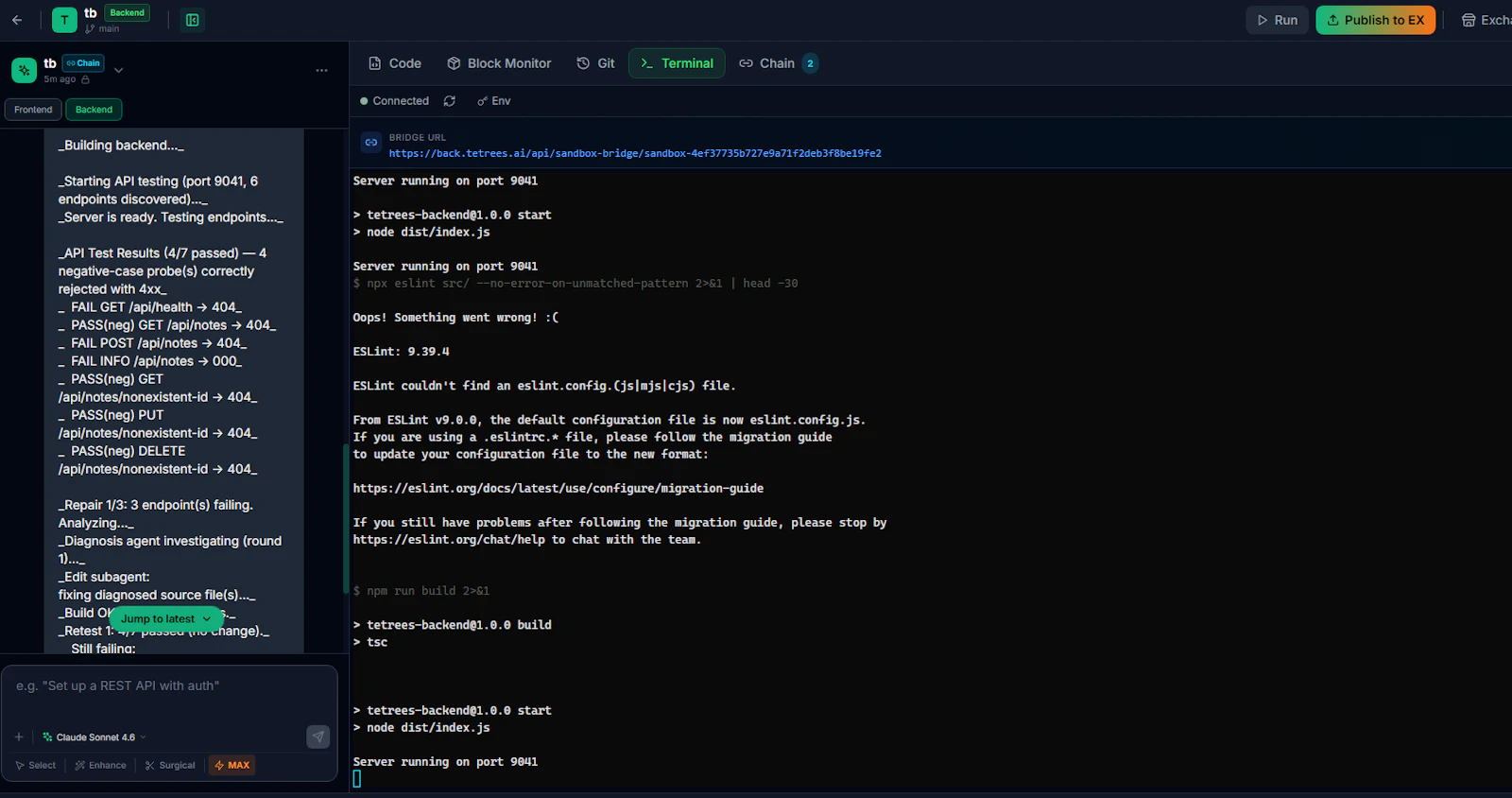Viewport: 1512px width, 798px height.
Task: Click Jump to latest button
Action: [166, 618]
